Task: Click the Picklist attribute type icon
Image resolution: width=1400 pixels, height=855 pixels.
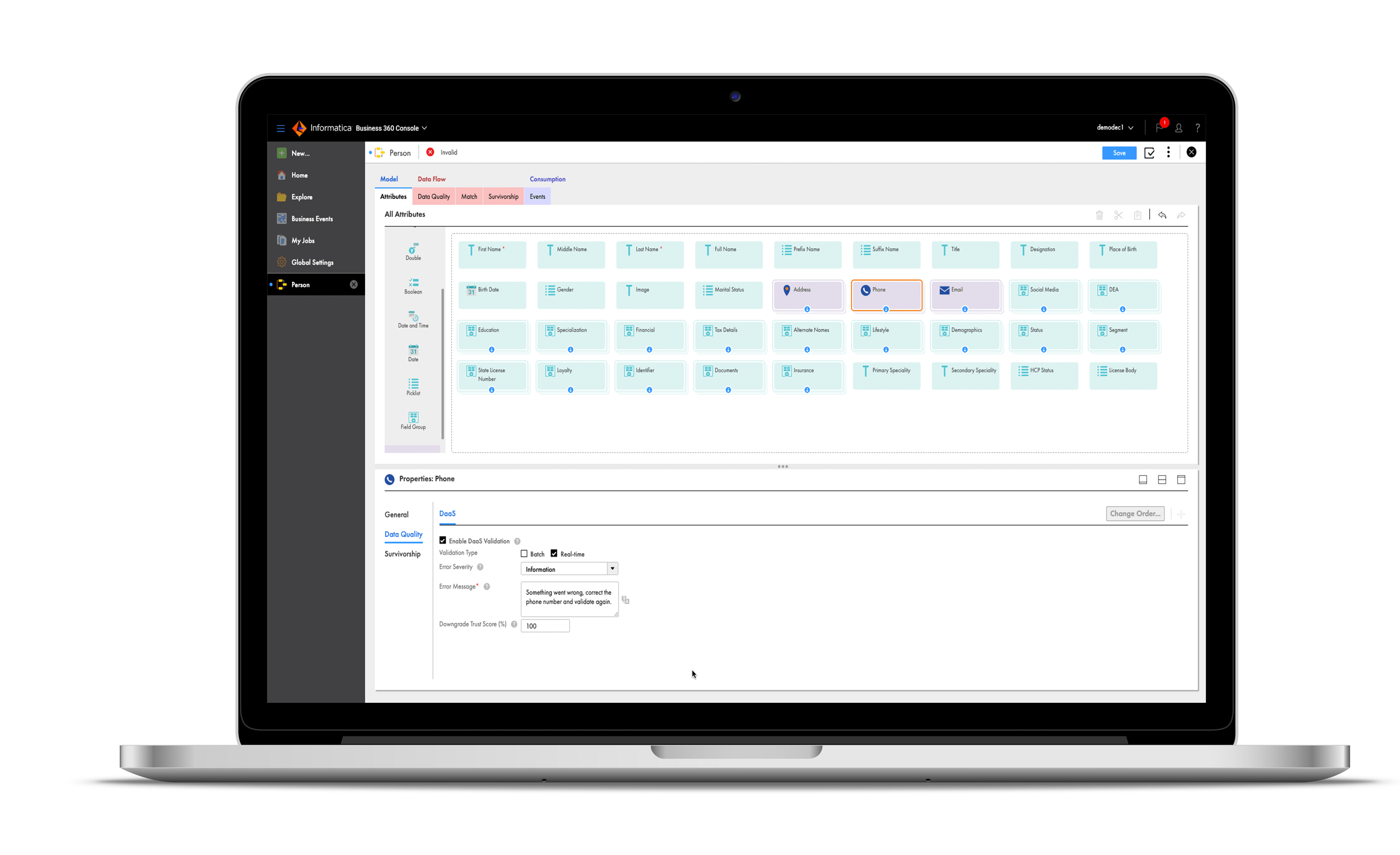Action: [413, 384]
